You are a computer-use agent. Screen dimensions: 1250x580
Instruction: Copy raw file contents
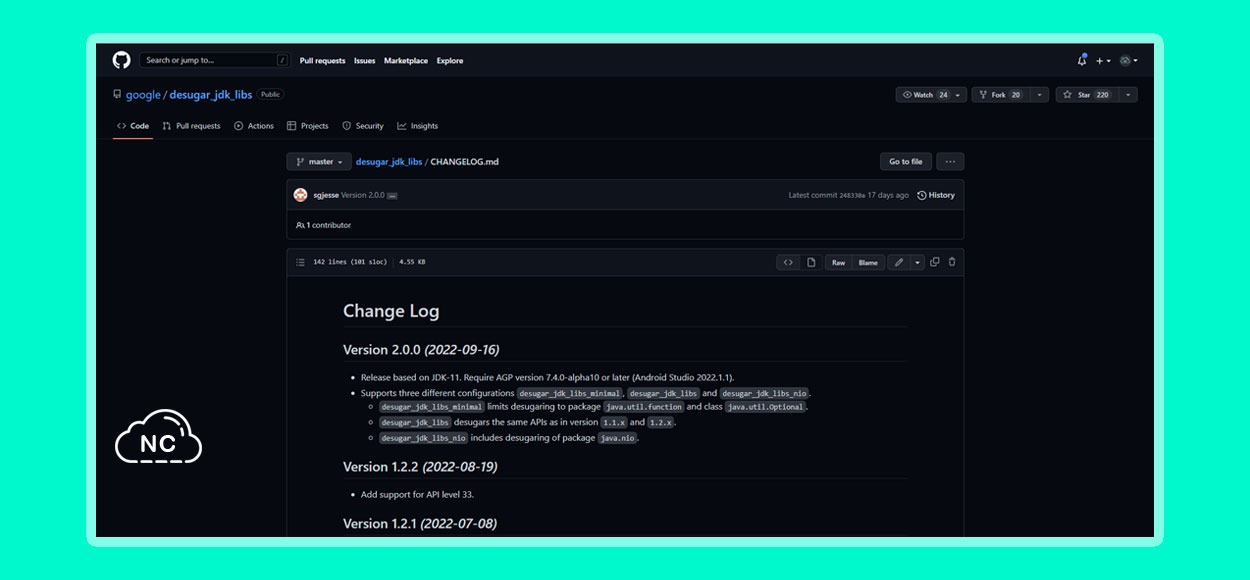pyautogui.click(x=935, y=262)
